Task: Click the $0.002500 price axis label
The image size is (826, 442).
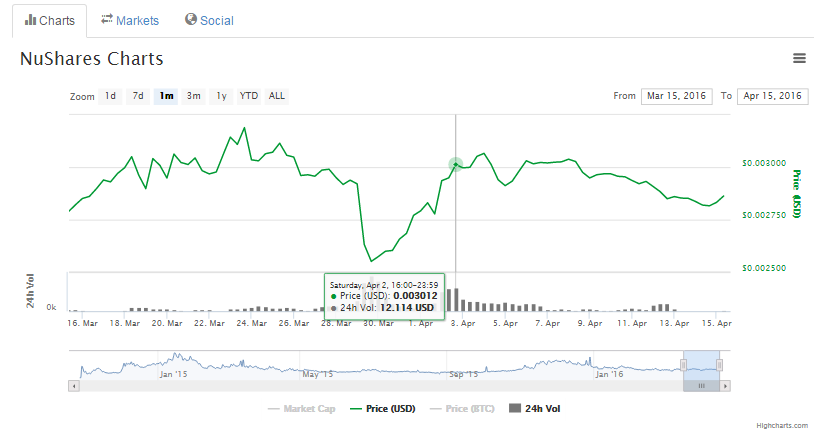Action: (x=764, y=268)
